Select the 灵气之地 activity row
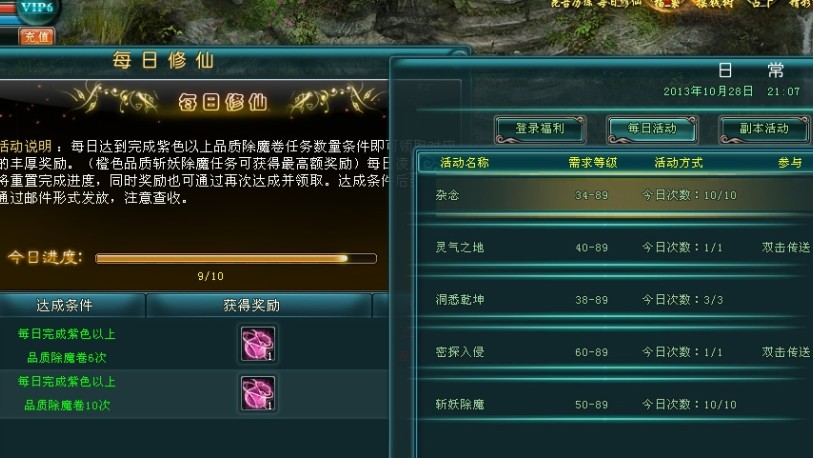813x458 pixels. coord(615,247)
